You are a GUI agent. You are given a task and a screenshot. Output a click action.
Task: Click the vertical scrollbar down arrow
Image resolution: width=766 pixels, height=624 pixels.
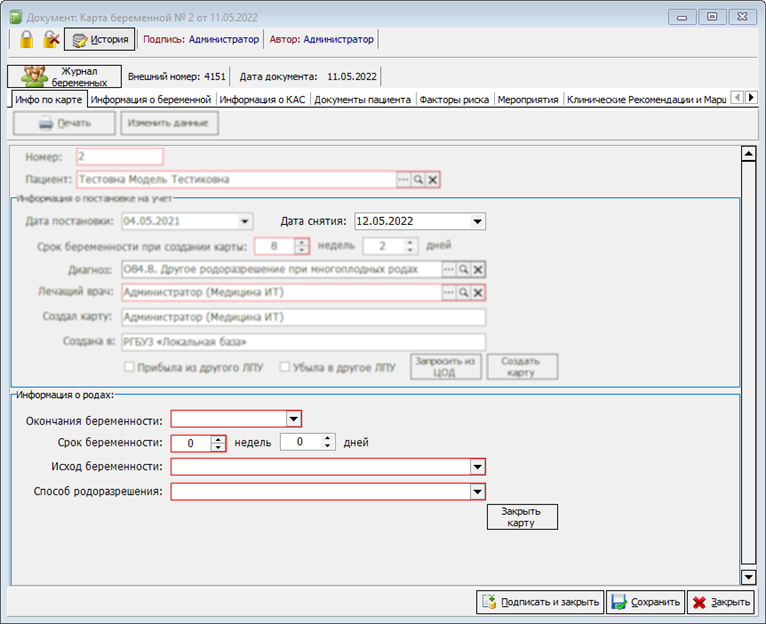tap(747, 577)
